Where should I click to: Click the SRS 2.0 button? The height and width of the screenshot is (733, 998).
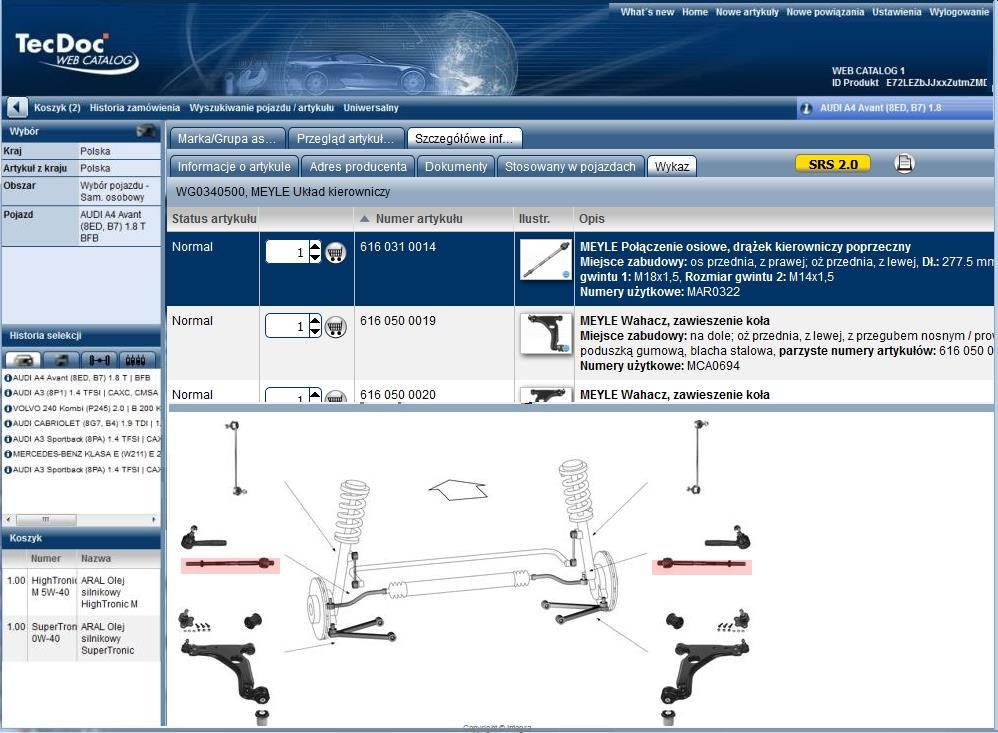tap(833, 164)
